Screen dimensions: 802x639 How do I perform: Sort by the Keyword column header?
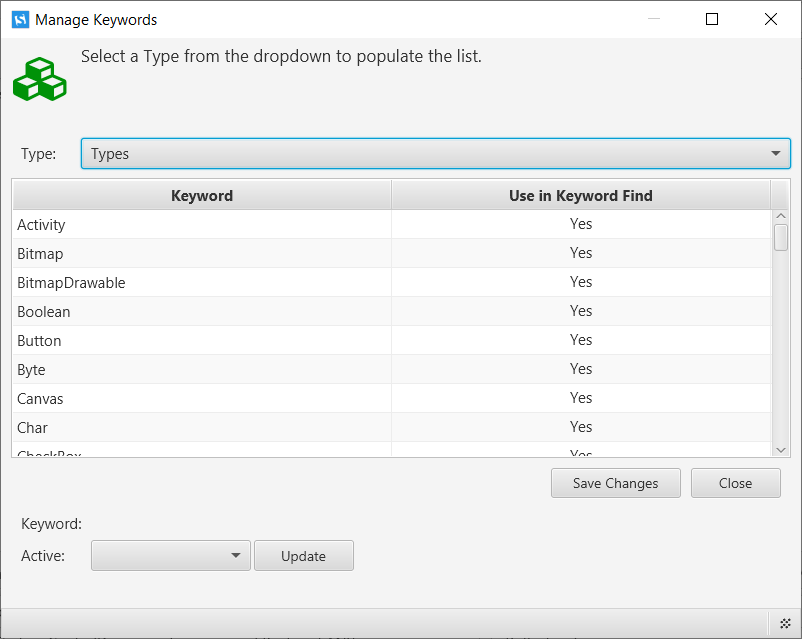click(x=202, y=196)
